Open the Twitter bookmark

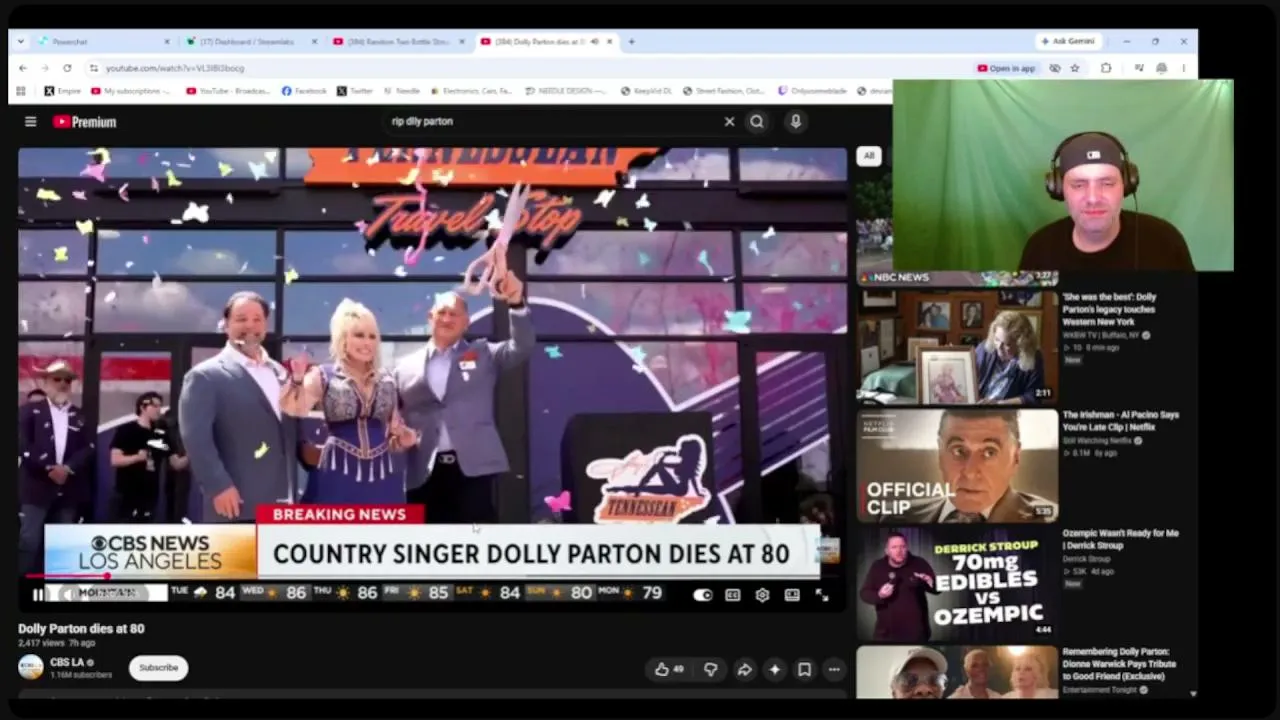(x=355, y=91)
